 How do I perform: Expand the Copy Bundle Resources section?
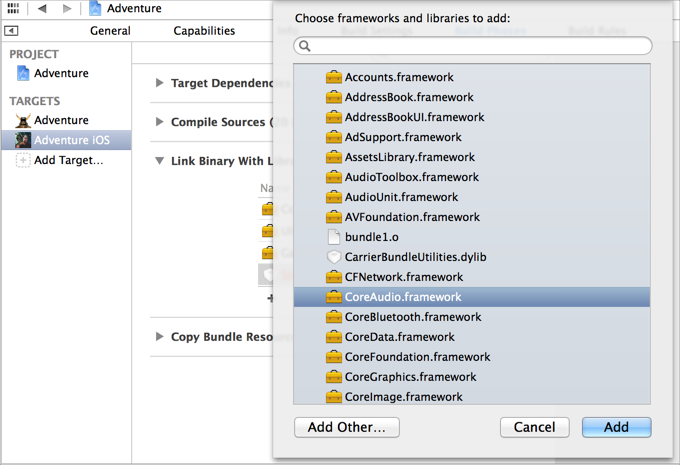(x=160, y=336)
